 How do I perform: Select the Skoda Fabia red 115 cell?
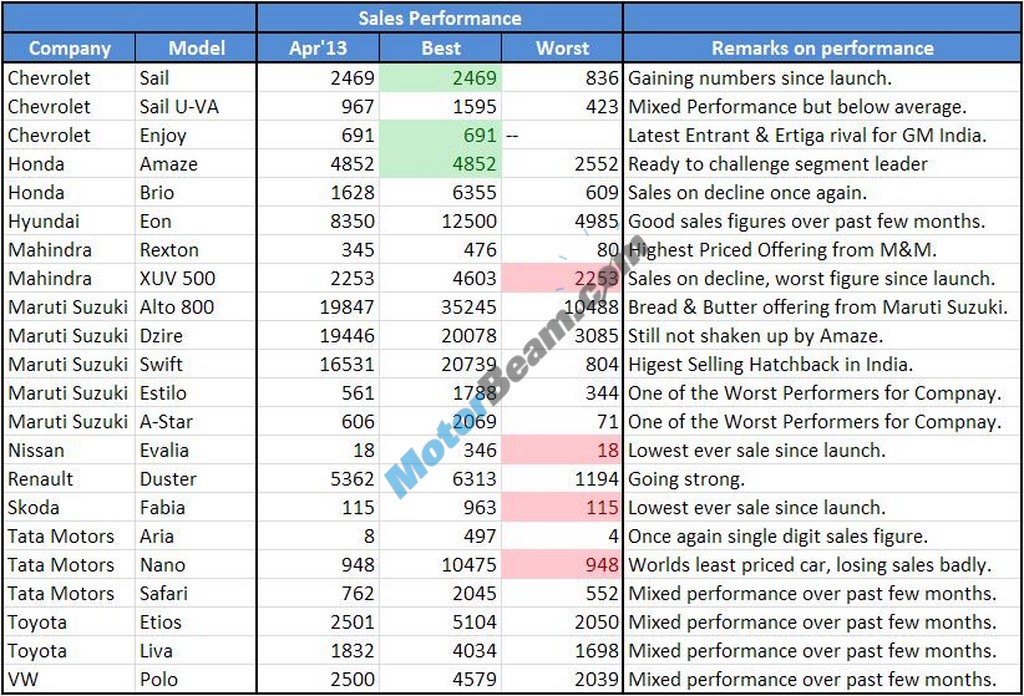(562, 507)
